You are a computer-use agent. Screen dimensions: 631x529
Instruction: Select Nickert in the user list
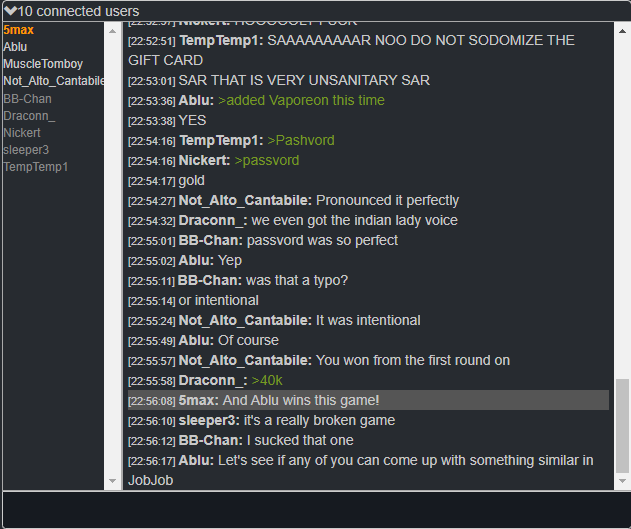pos(22,133)
